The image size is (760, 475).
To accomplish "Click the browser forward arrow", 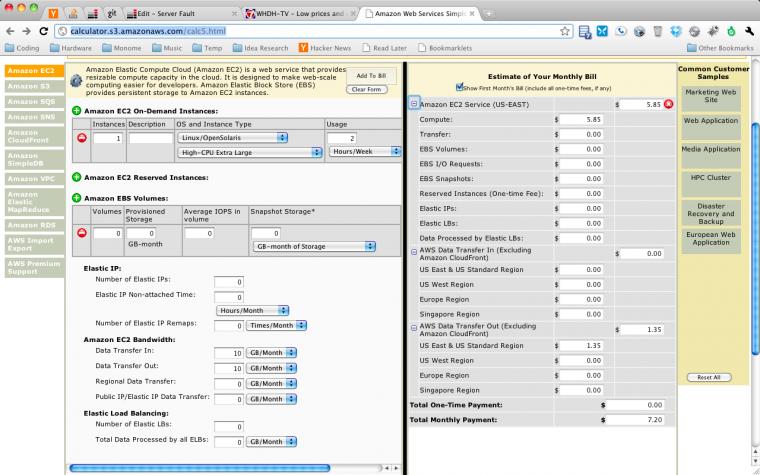I will [x=27, y=31].
